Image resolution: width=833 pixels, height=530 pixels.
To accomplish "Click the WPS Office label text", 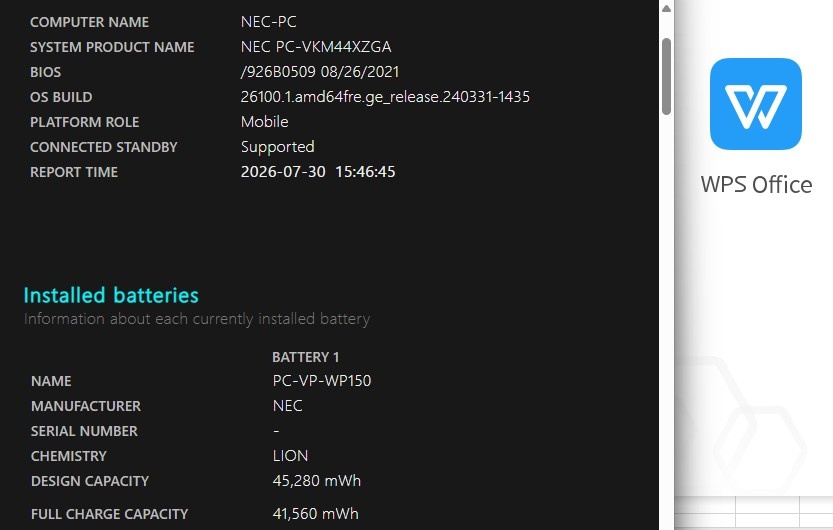I will pos(756,185).
